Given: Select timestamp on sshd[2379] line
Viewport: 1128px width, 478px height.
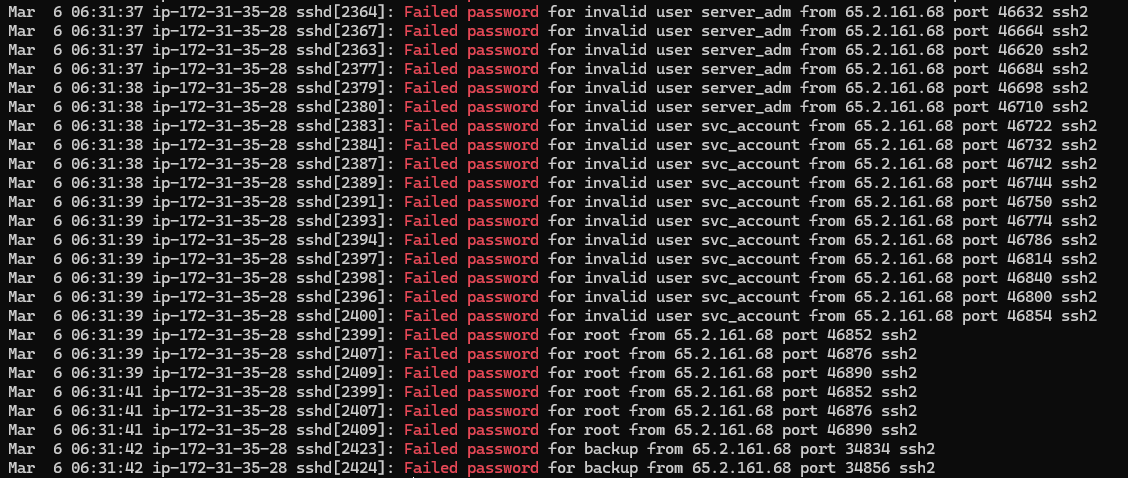Looking at the screenshot, I should (106, 88).
